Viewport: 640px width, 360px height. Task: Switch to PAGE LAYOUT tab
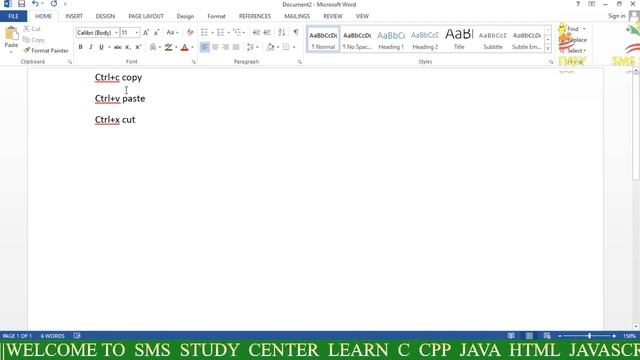pos(146,16)
